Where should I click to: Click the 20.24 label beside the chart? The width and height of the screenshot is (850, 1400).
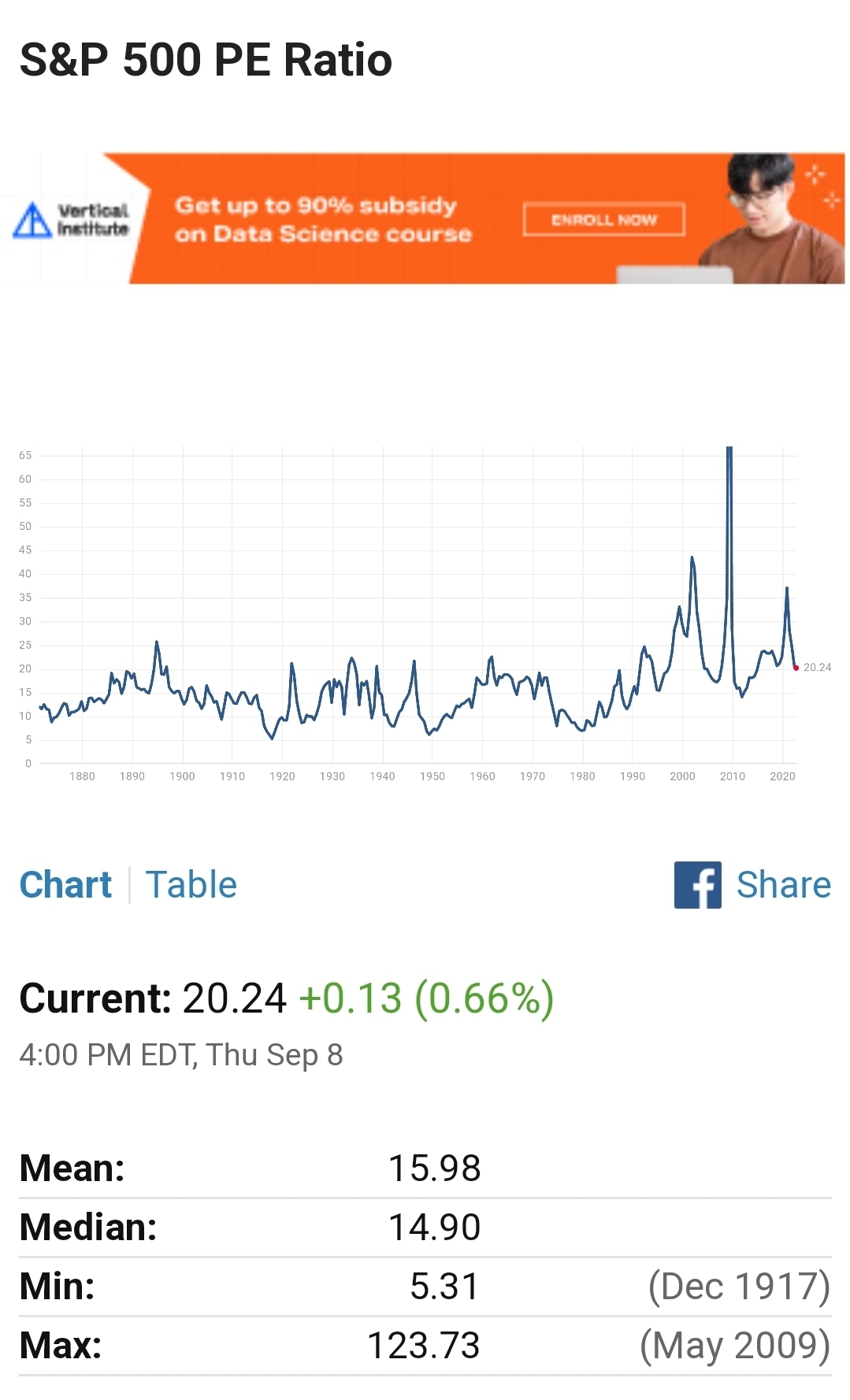[x=818, y=667]
